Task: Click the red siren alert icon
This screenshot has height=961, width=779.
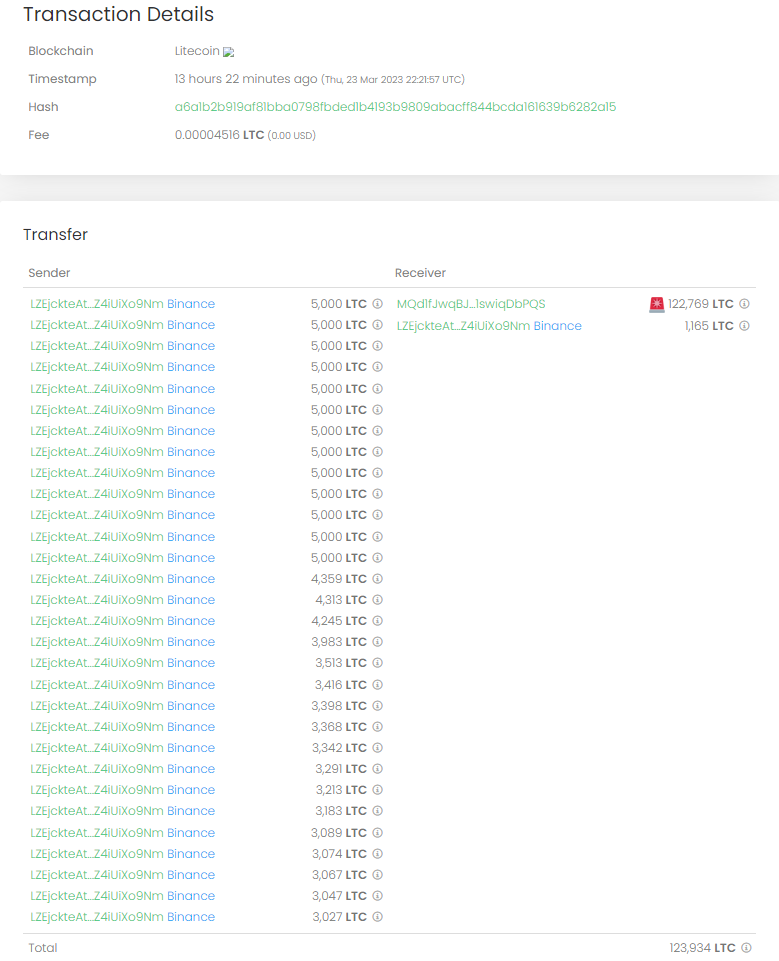Action: click(x=657, y=304)
